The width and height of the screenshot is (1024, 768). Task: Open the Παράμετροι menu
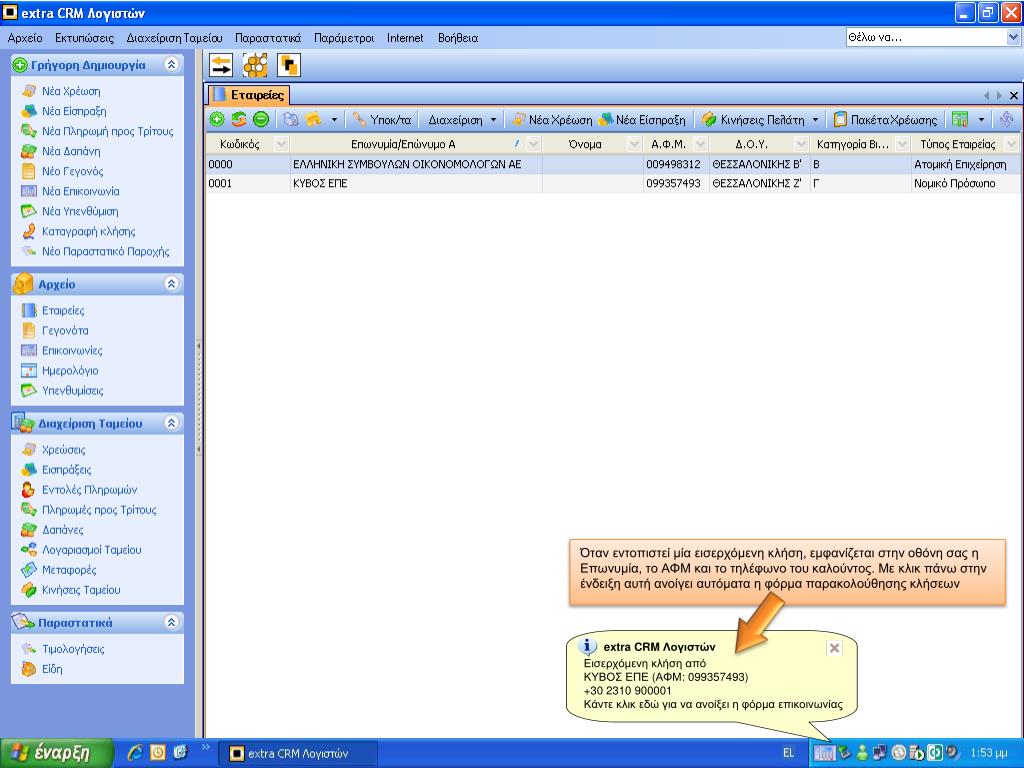344,38
